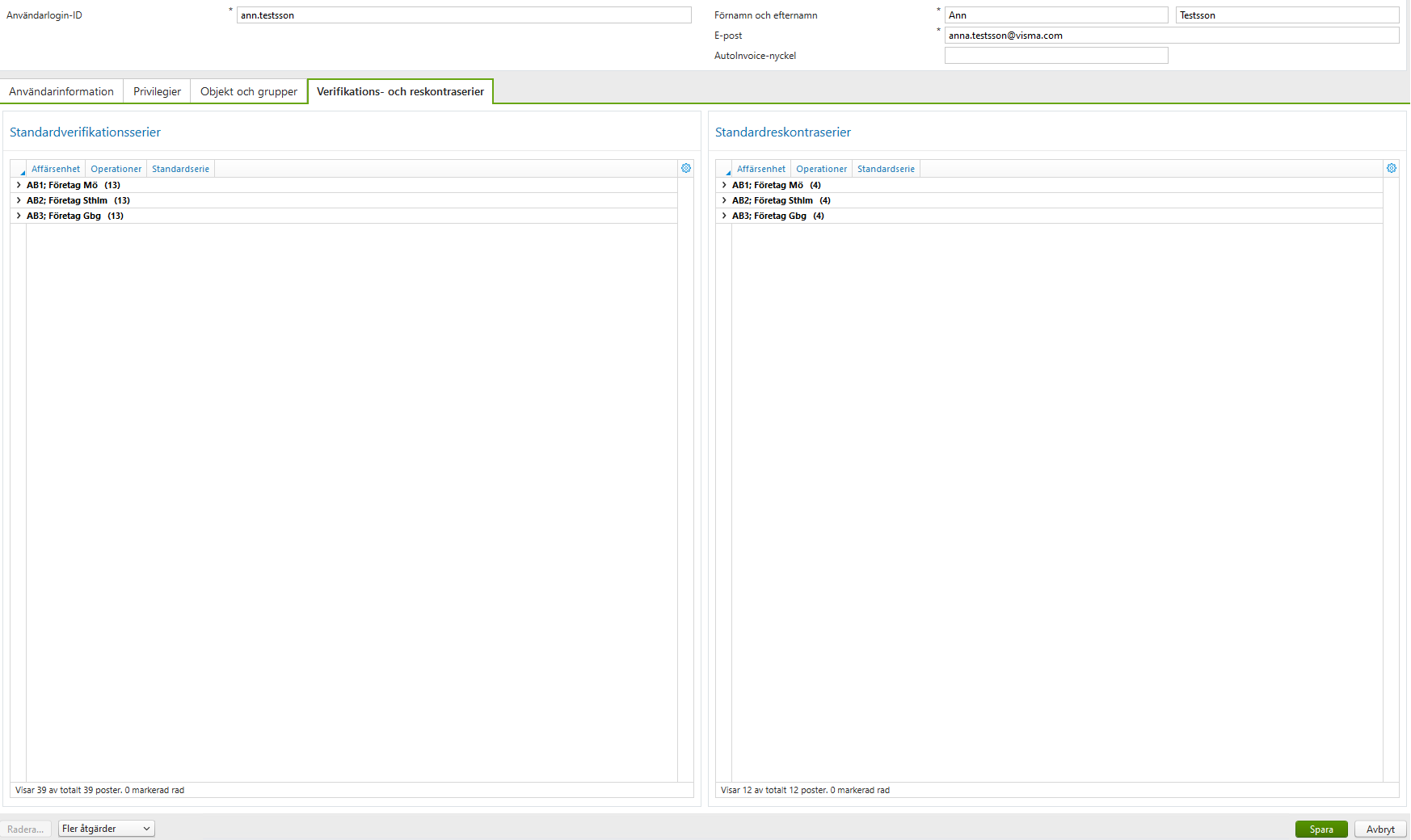Expand AB3; Företag Gbg under Standardverifikationsserier
The width and height of the screenshot is (1411, 840).
tap(18, 215)
